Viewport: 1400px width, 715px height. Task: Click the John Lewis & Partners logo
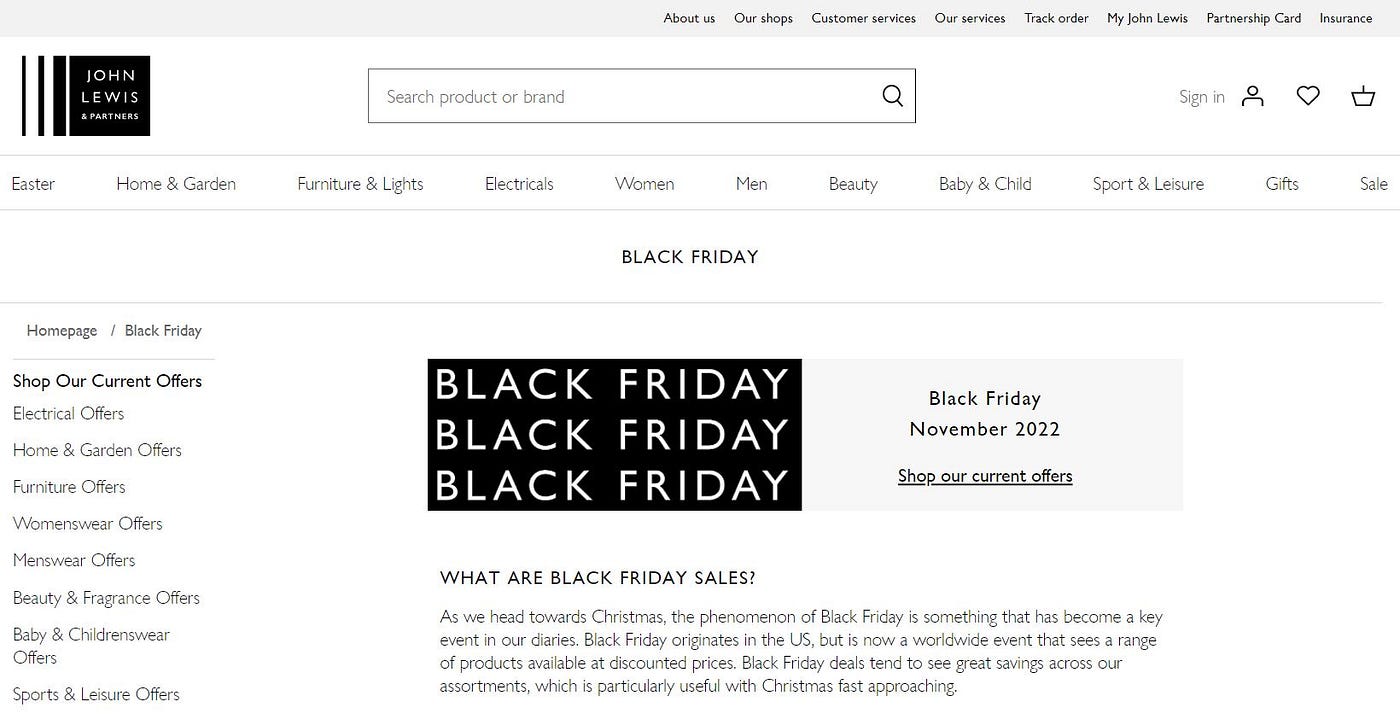coord(86,96)
